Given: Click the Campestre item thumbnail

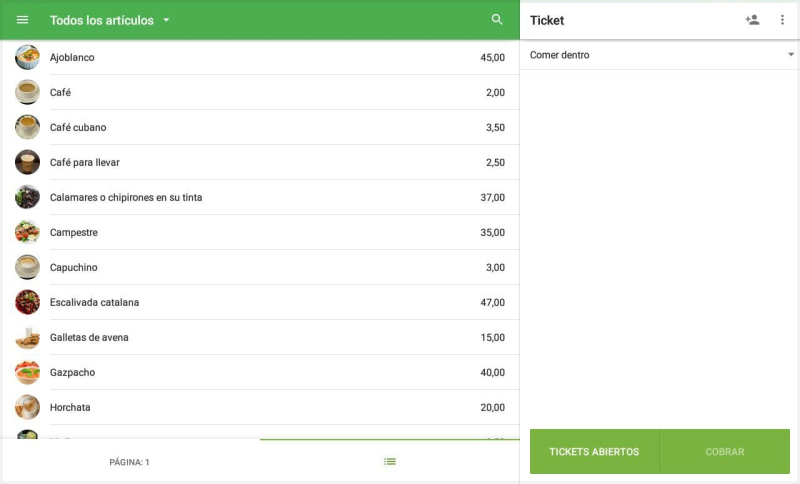Looking at the screenshot, I should pos(28,232).
